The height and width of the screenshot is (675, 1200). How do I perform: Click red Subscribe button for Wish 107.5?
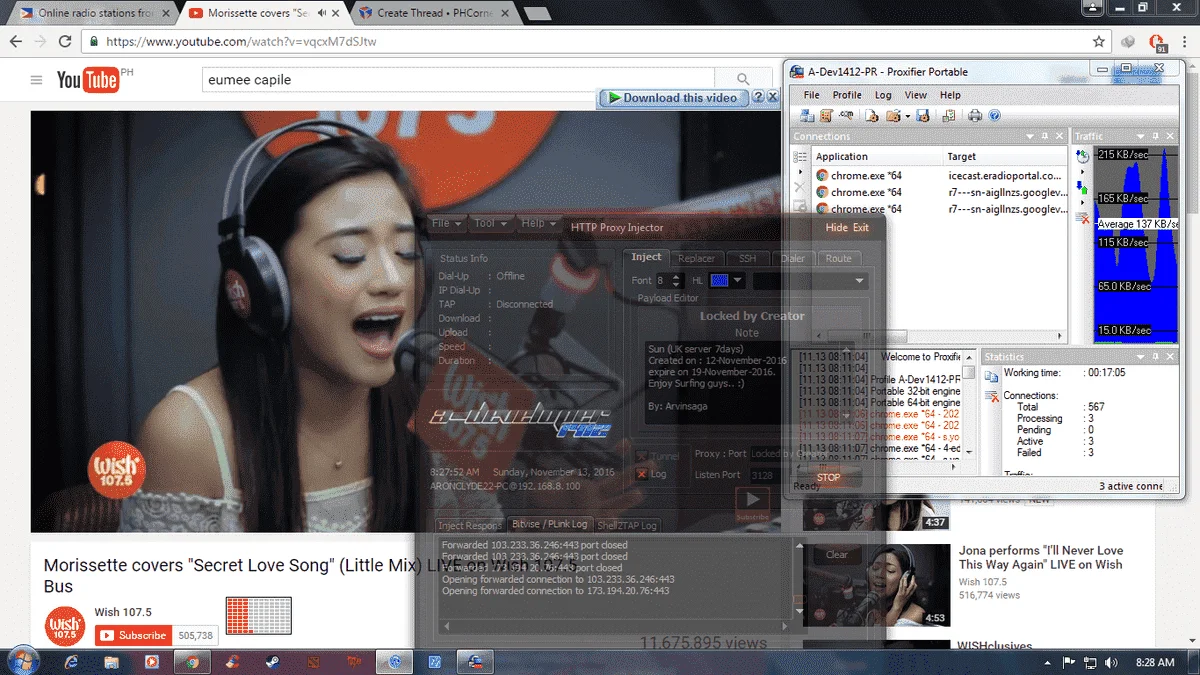[x=133, y=635]
